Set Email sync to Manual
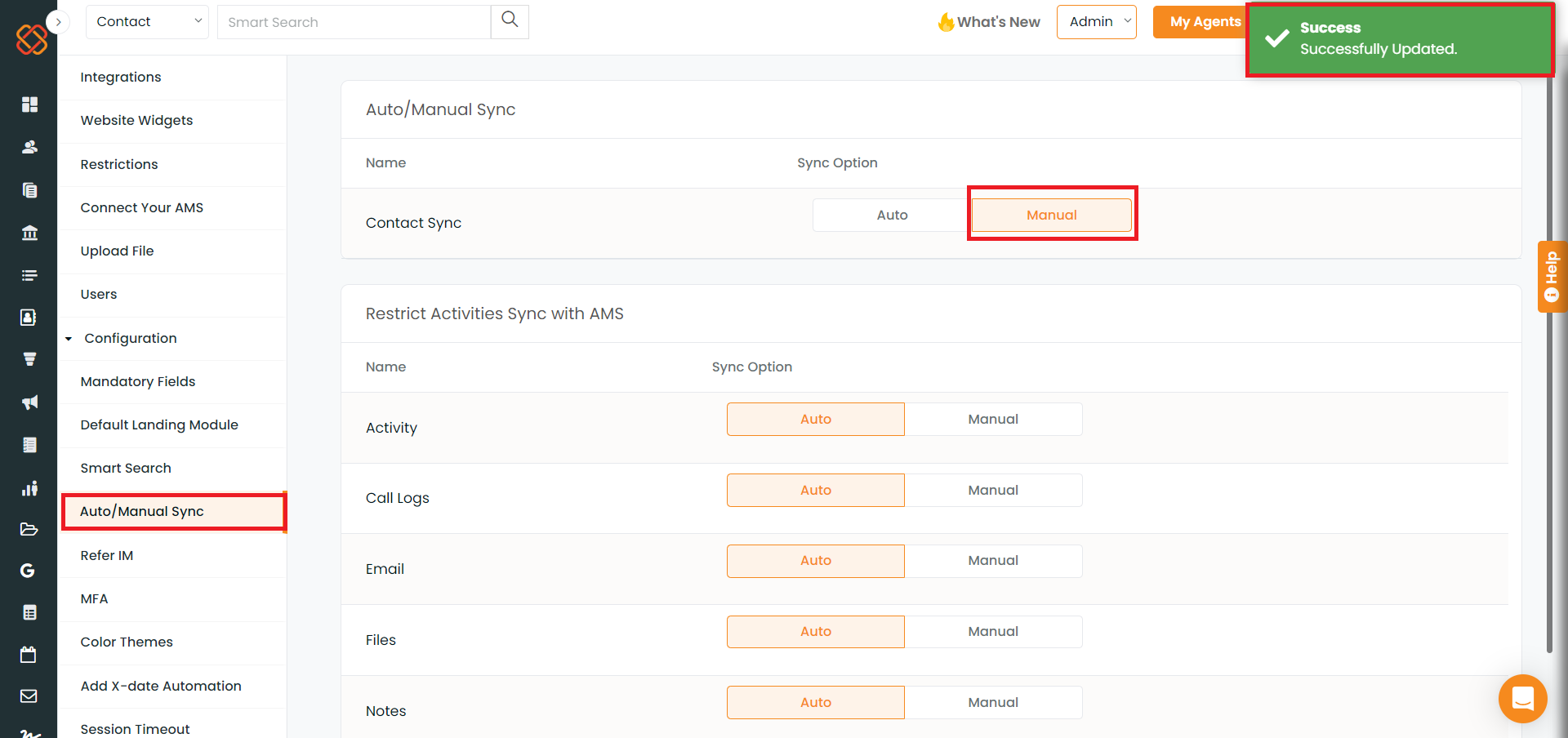Screen dimensions: 1568x738 (993, 561)
